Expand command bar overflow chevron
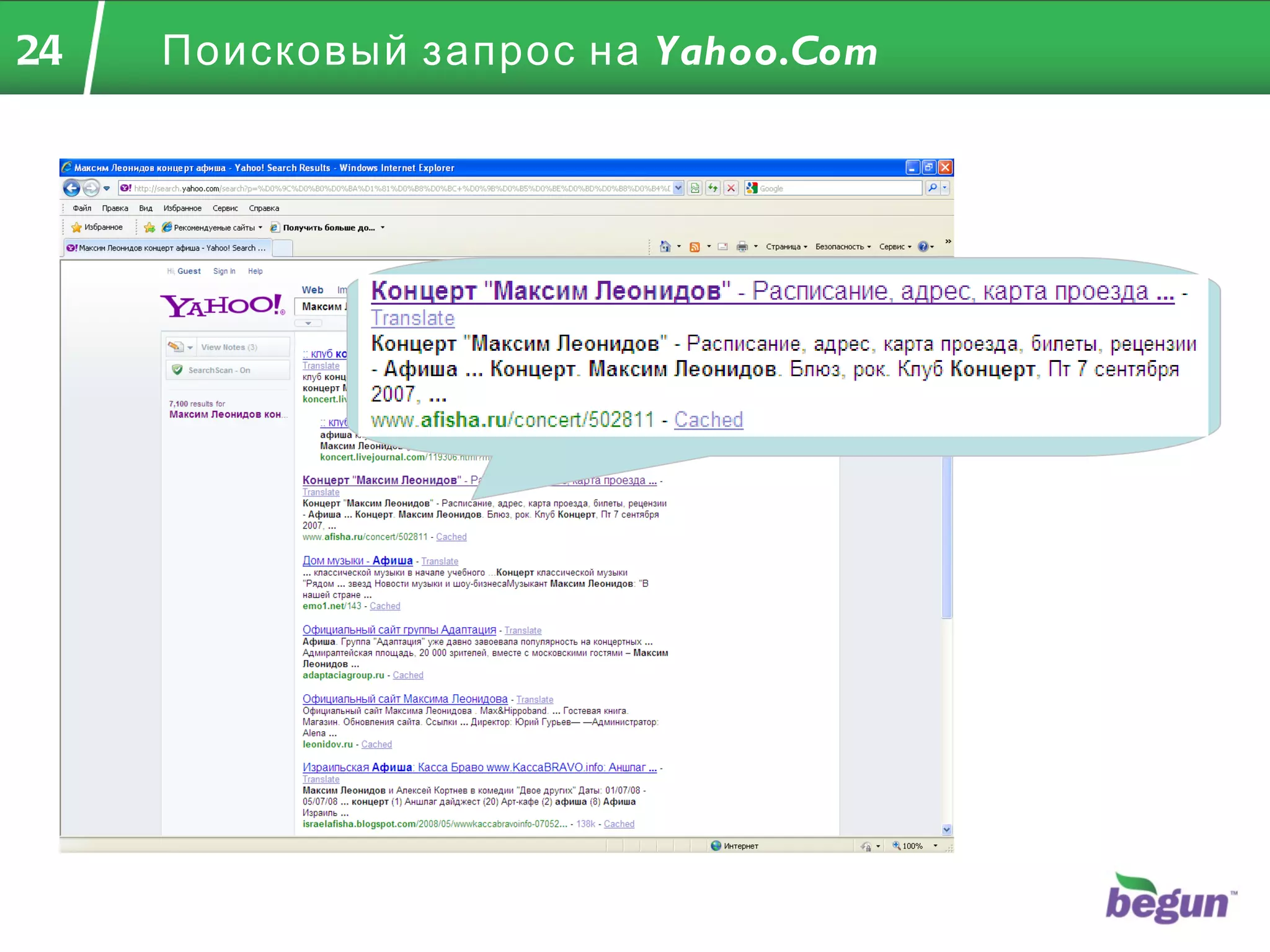Screen dimensions: 1270x952 tap(948, 242)
